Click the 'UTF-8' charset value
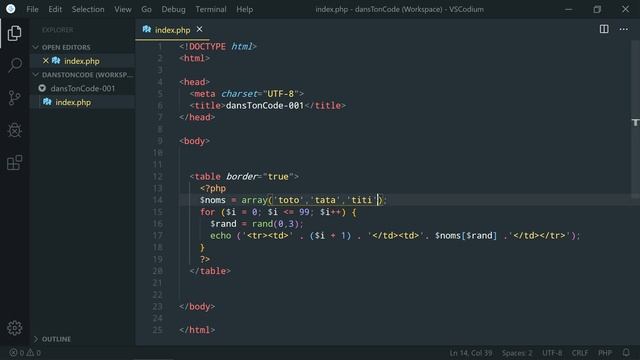The image size is (640, 360). (x=280, y=94)
